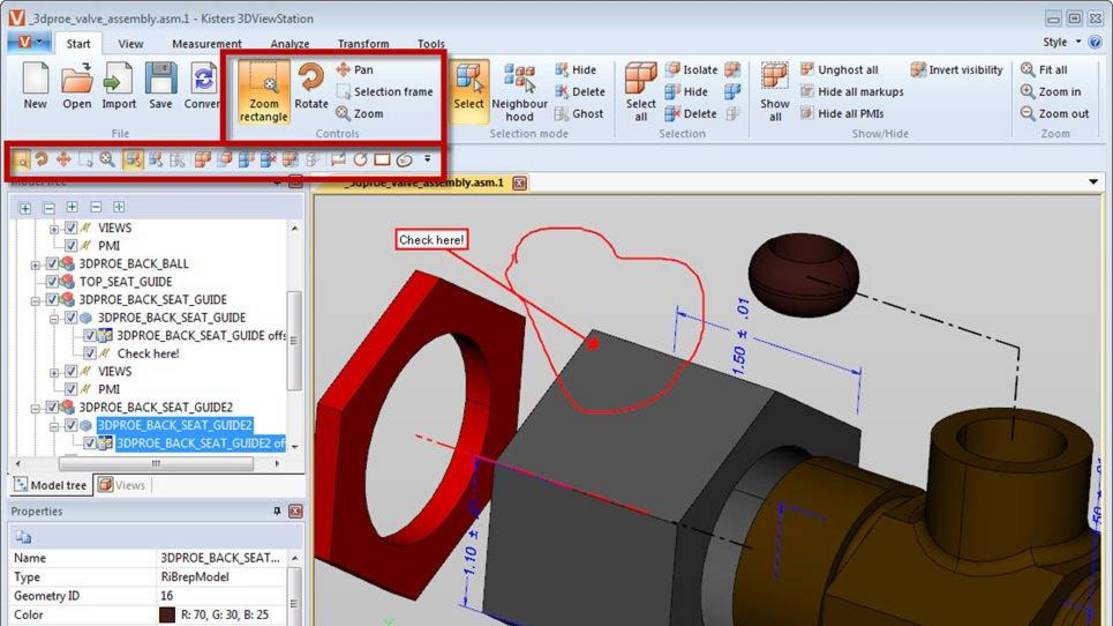Switch to the View ribbon tab

131,43
